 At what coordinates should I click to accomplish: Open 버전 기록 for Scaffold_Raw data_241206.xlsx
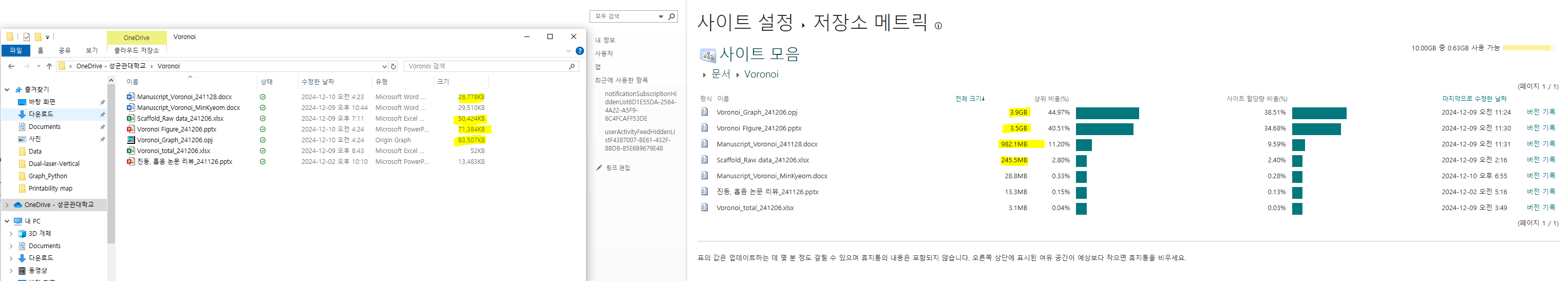click(x=1541, y=160)
